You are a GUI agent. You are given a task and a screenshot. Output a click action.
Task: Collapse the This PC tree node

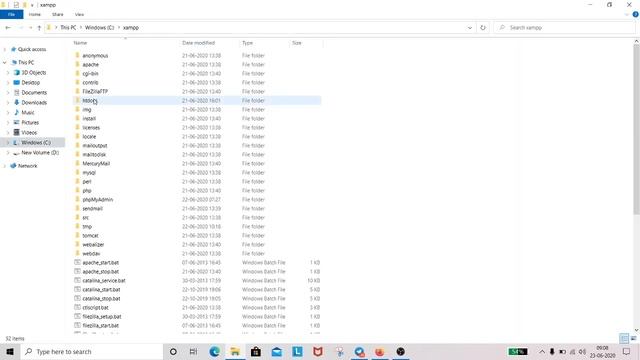click(4, 62)
